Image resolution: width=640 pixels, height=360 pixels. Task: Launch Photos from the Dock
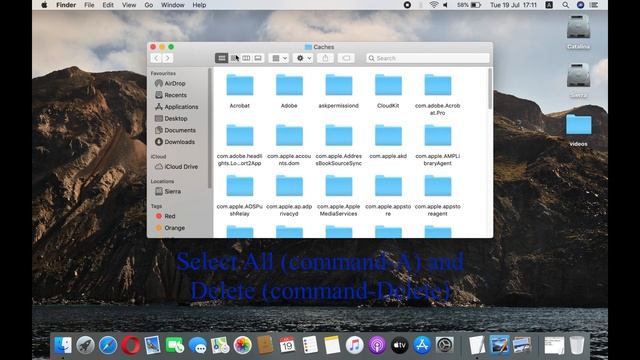[242, 345]
